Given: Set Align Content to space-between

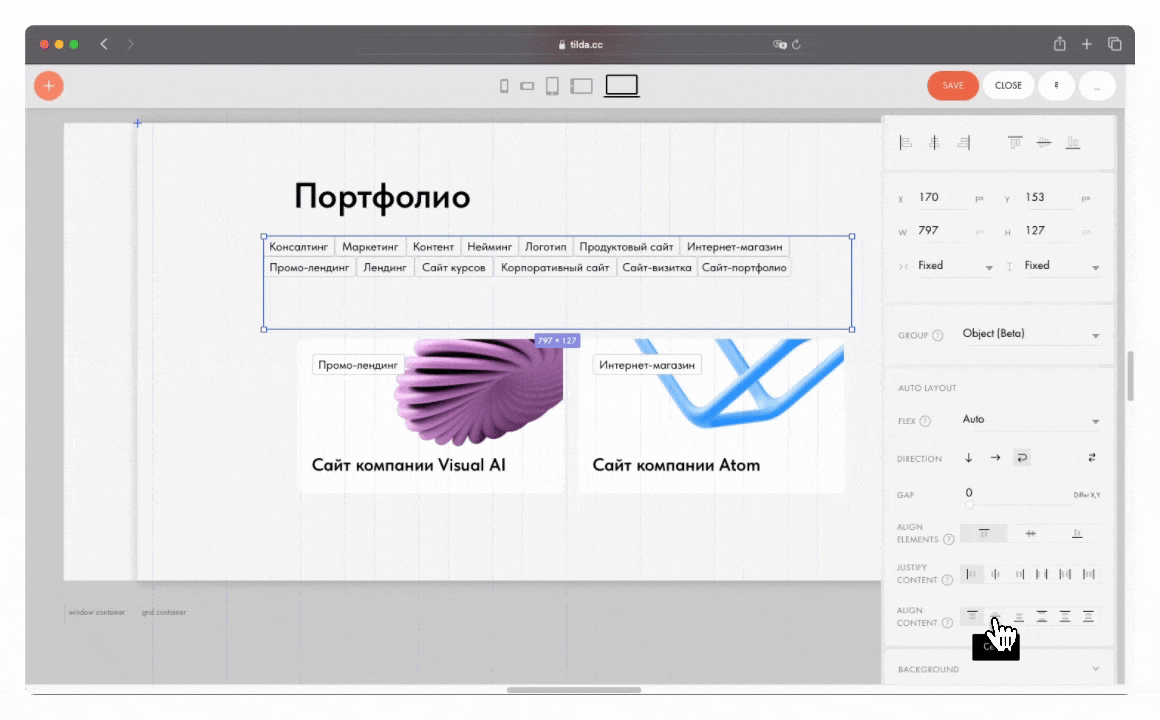Looking at the screenshot, I should click(x=1042, y=616).
